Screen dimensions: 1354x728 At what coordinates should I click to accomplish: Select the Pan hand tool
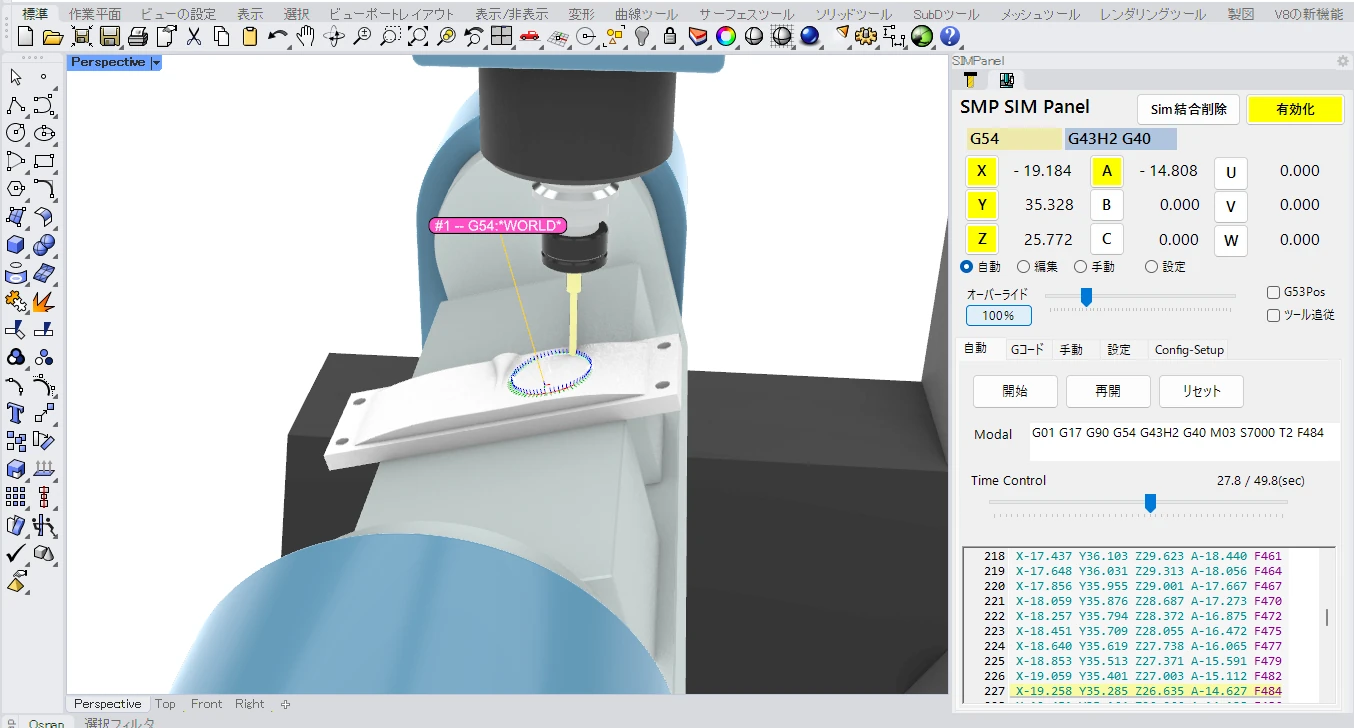pyautogui.click(x=306, y=37)
